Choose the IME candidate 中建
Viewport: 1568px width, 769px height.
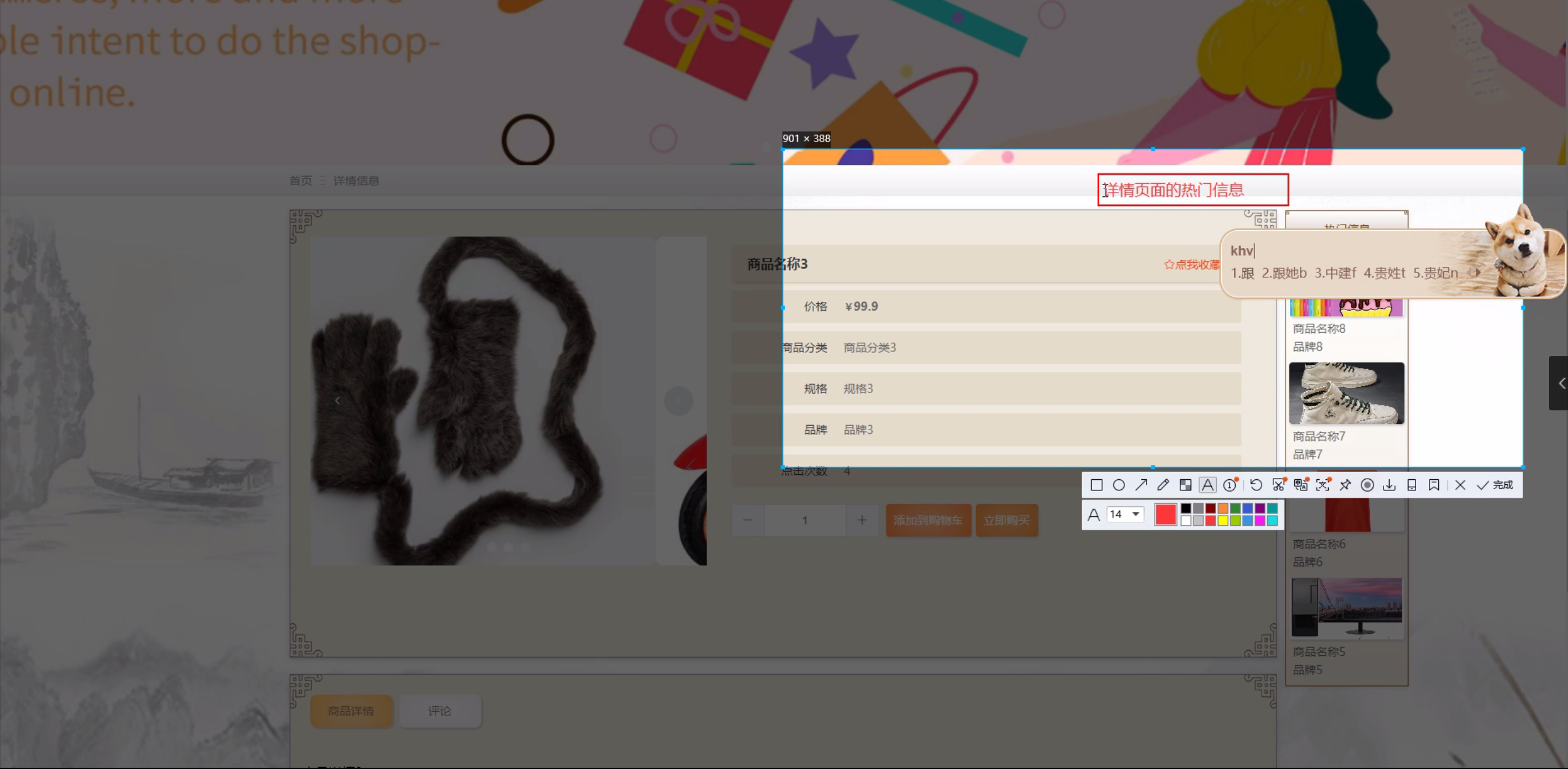click(x=1335, y=273)
